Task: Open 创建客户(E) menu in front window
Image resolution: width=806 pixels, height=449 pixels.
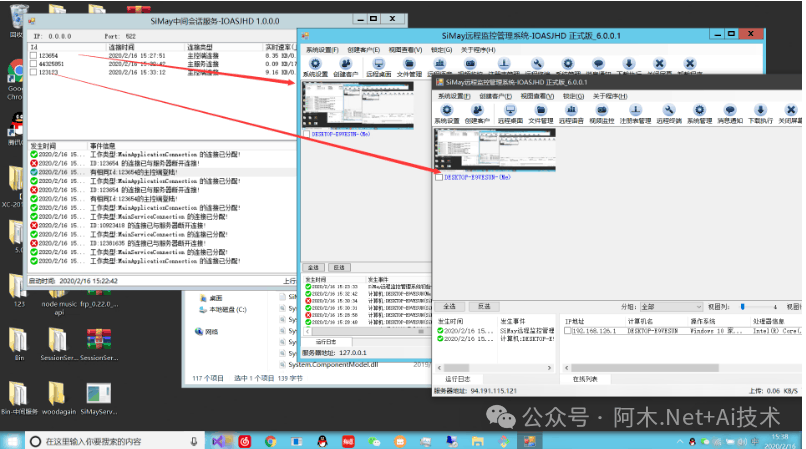Action: (x=496, y=96)
